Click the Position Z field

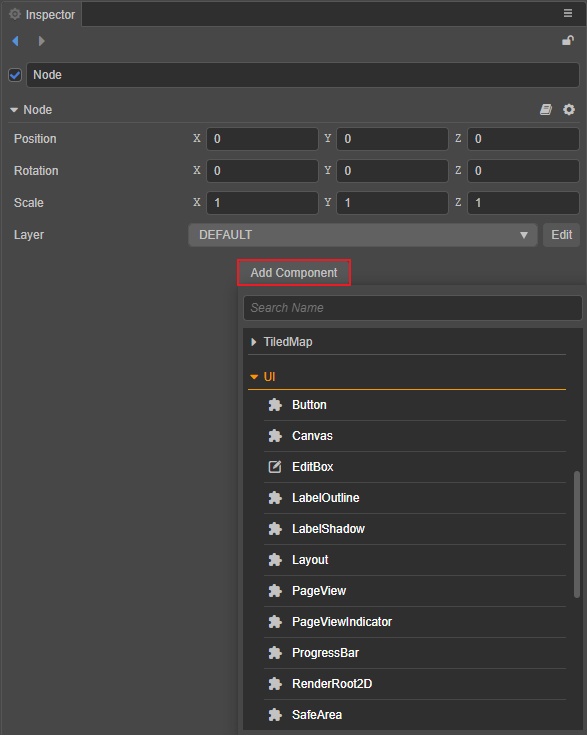[x=523, y=139]
